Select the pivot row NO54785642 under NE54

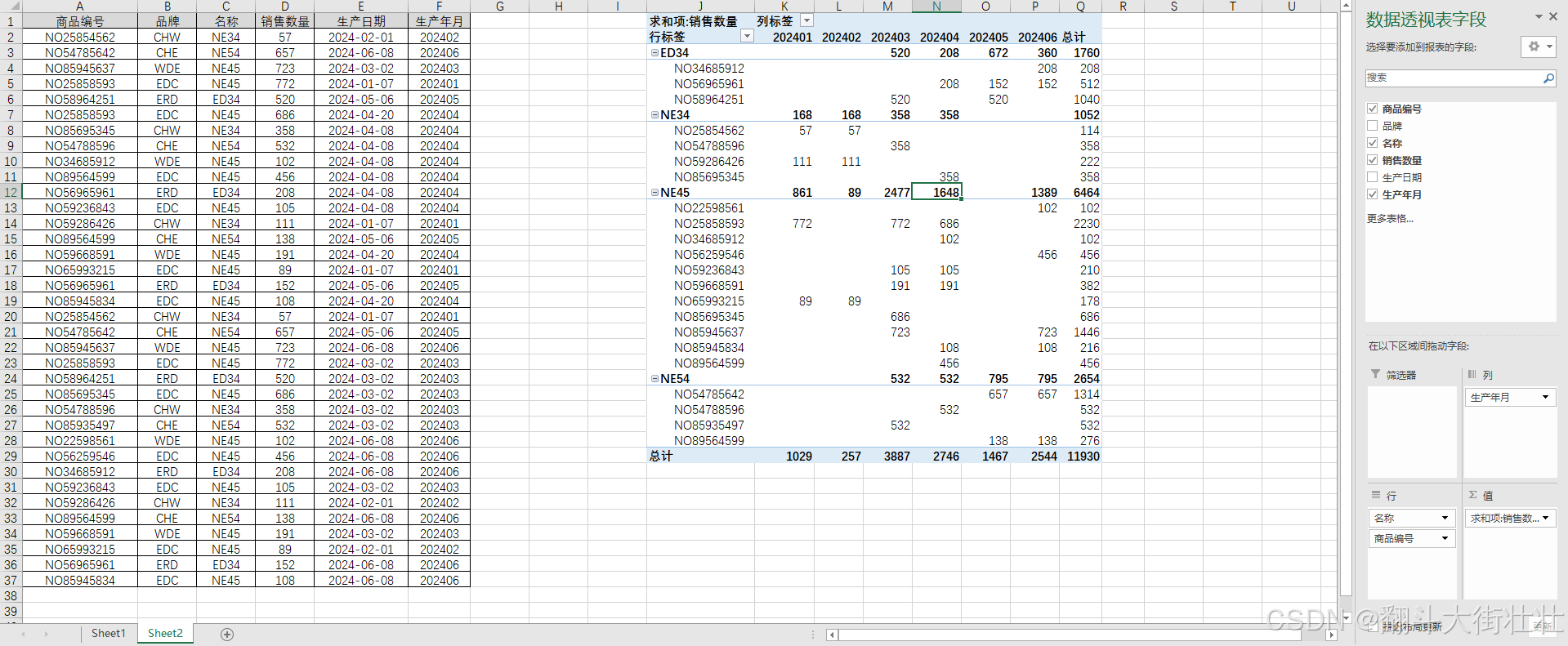(709, 394)
